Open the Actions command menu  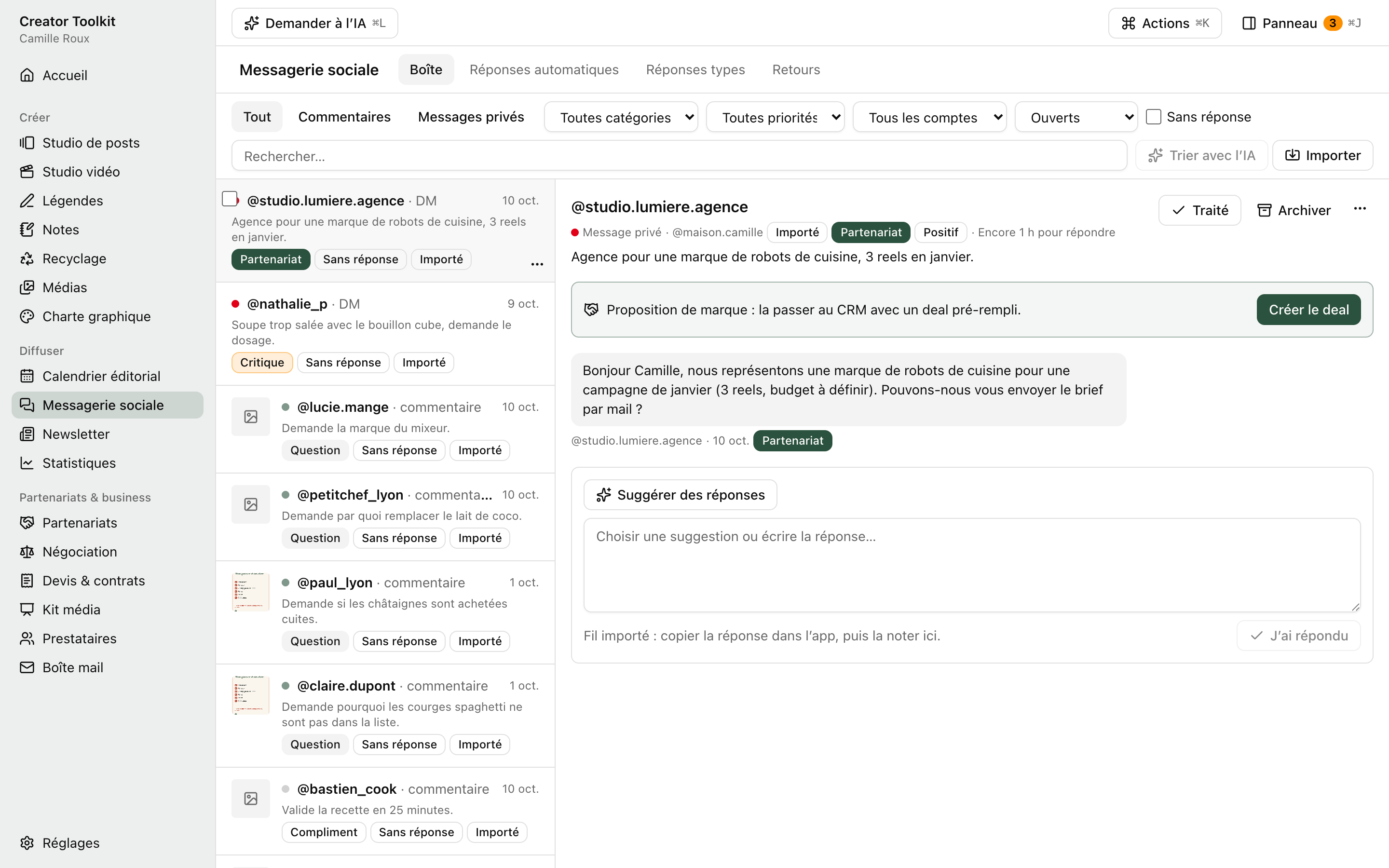point(1165,23)
